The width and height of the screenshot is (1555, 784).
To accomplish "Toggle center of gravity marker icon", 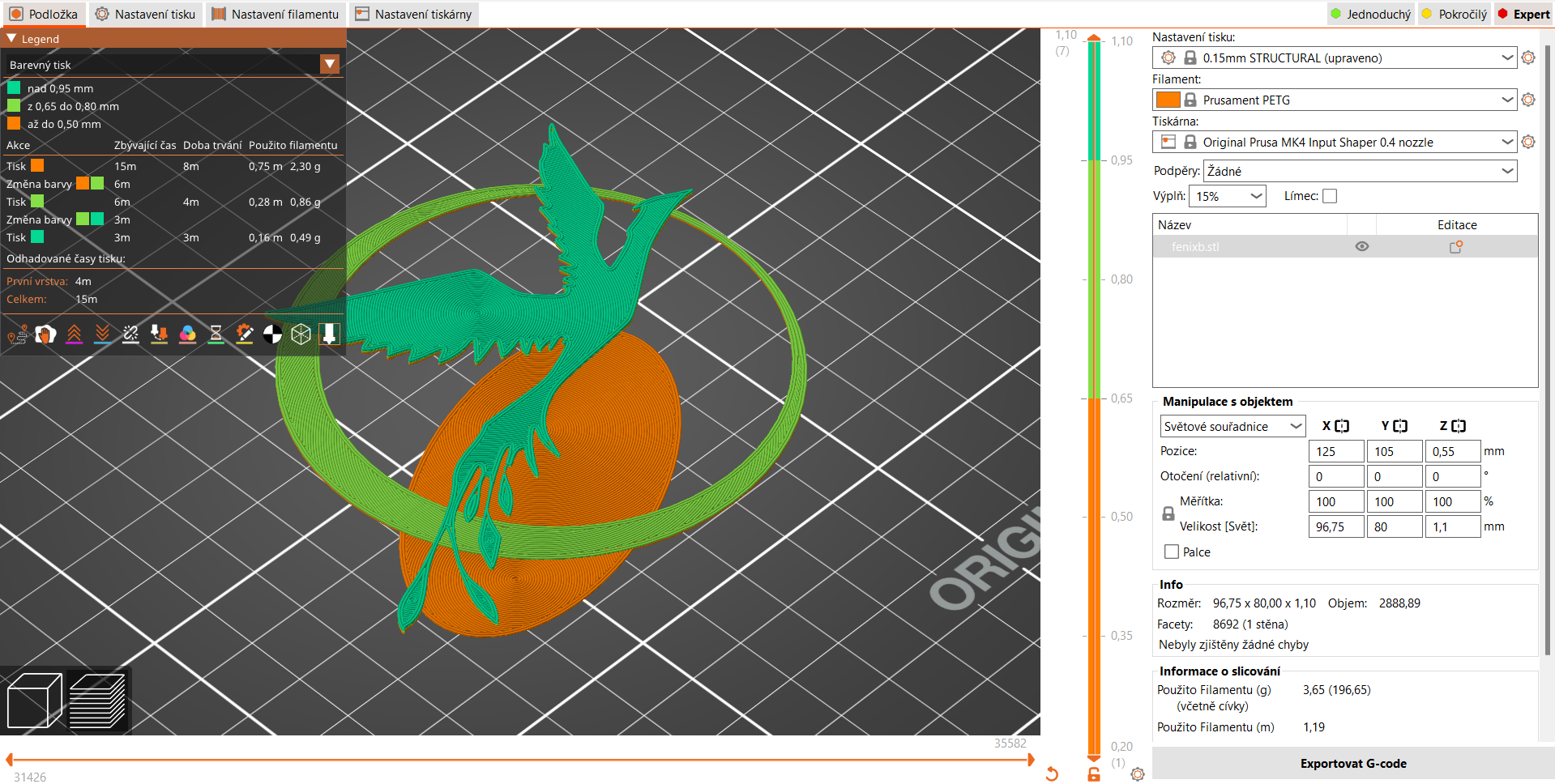I will tap(272, 334).
